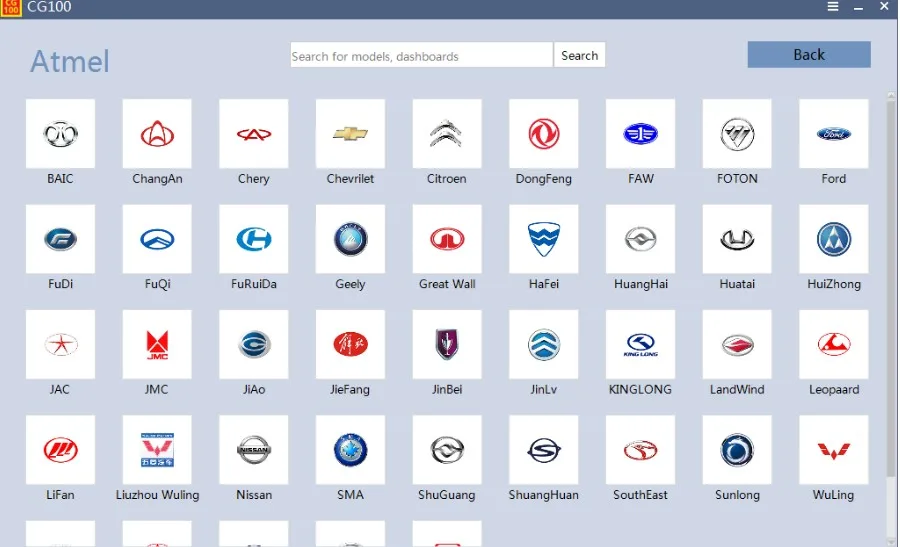
Task: Choose the Ford oval logo
Action: (834, 134)
